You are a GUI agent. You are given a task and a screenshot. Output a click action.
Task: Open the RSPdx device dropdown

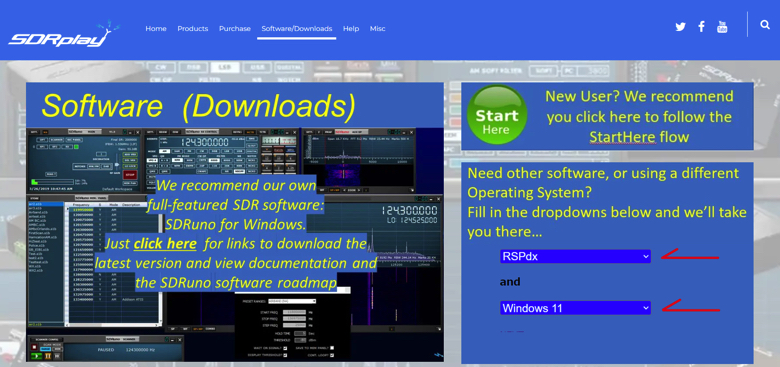(x=575, y=257)
